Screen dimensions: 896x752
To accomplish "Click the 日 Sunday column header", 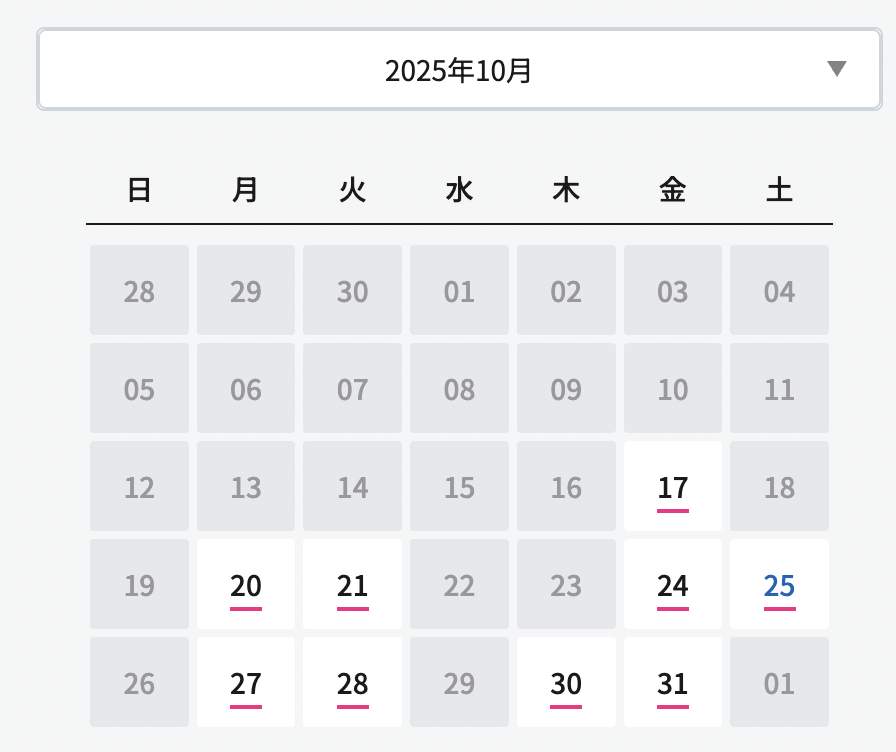I will coord(139,190).
